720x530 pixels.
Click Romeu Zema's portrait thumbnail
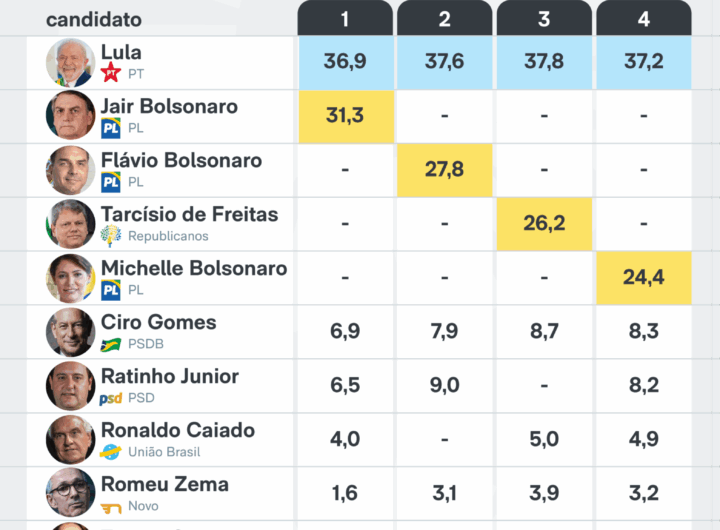tap(70, 493)
